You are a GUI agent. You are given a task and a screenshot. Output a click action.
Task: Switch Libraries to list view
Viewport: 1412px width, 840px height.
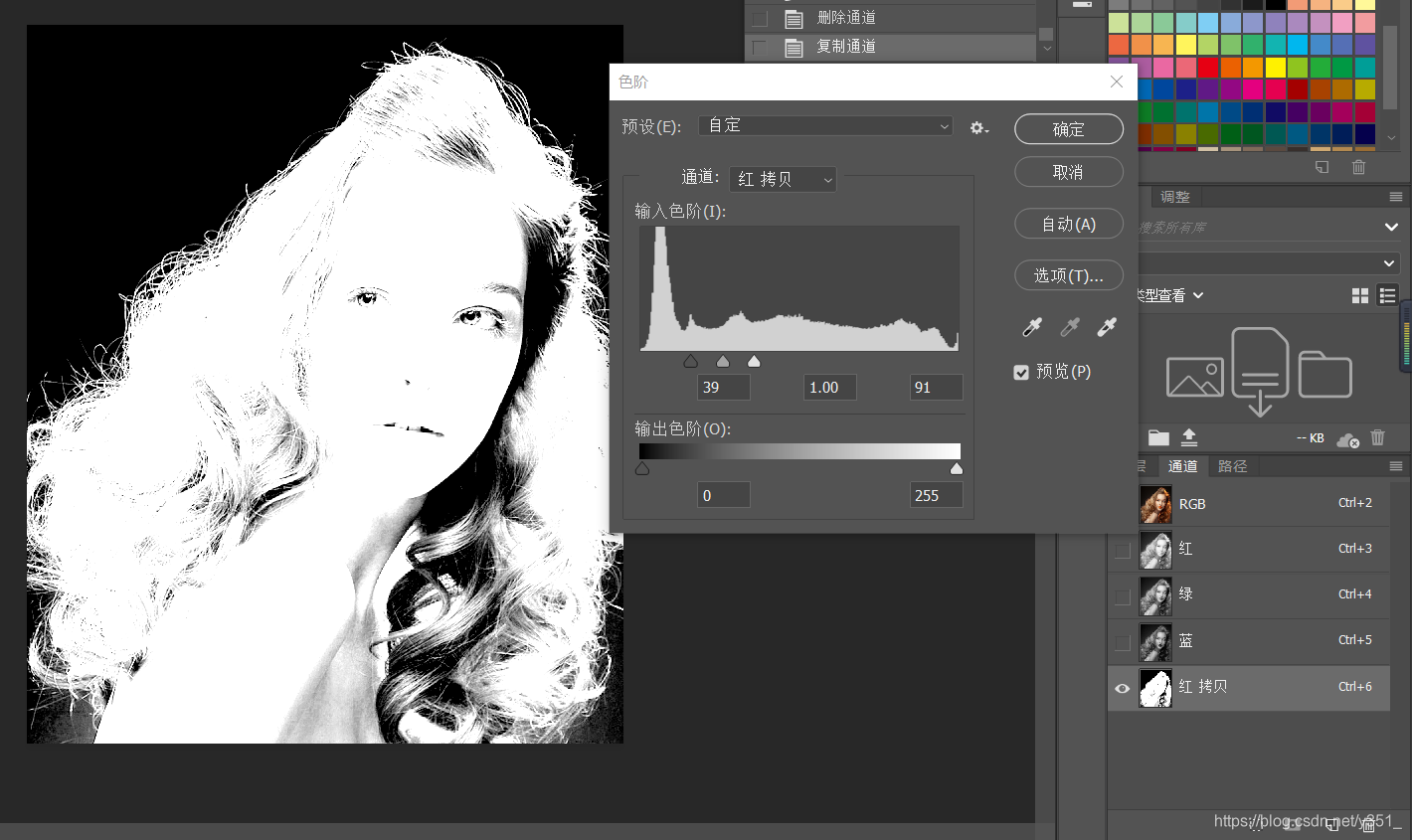(1387, 295)
